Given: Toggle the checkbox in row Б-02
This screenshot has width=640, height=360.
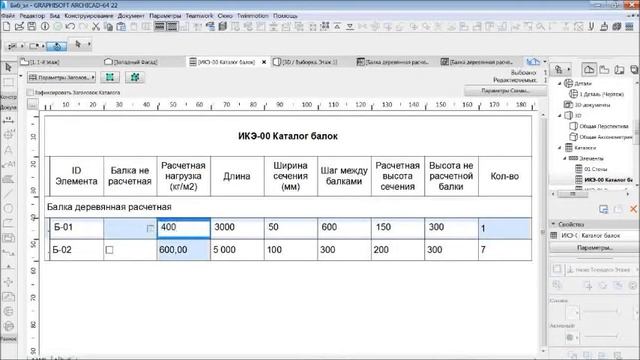Looking at the screenshot, I should pyautogui.click(x=109, y=250).
